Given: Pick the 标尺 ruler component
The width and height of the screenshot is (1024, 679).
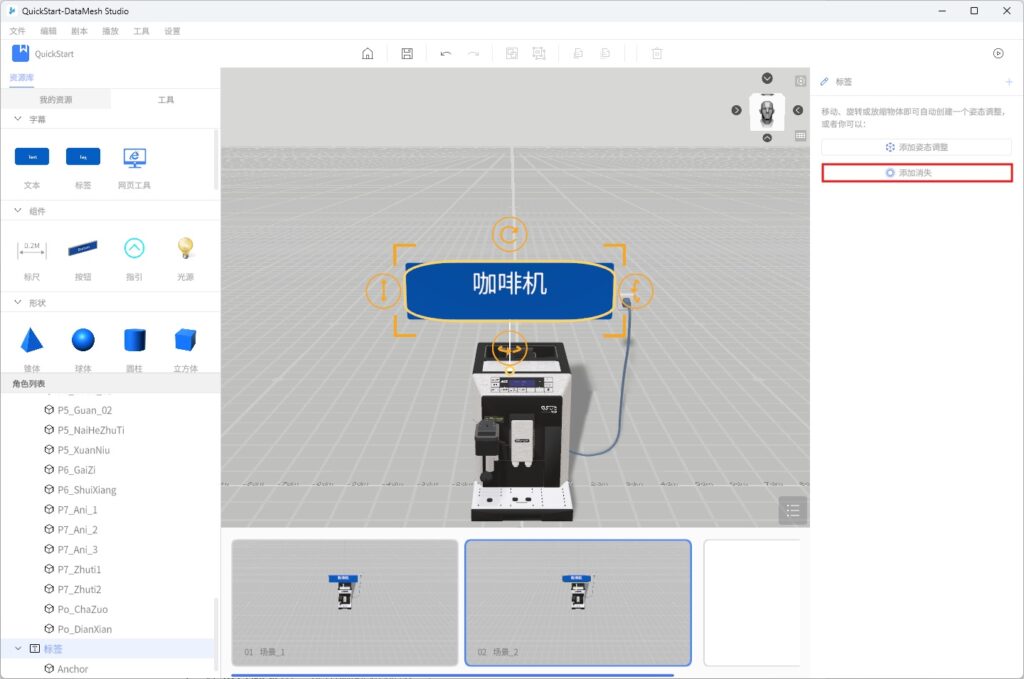Looking at the screenshot, I should coord(32,249).
